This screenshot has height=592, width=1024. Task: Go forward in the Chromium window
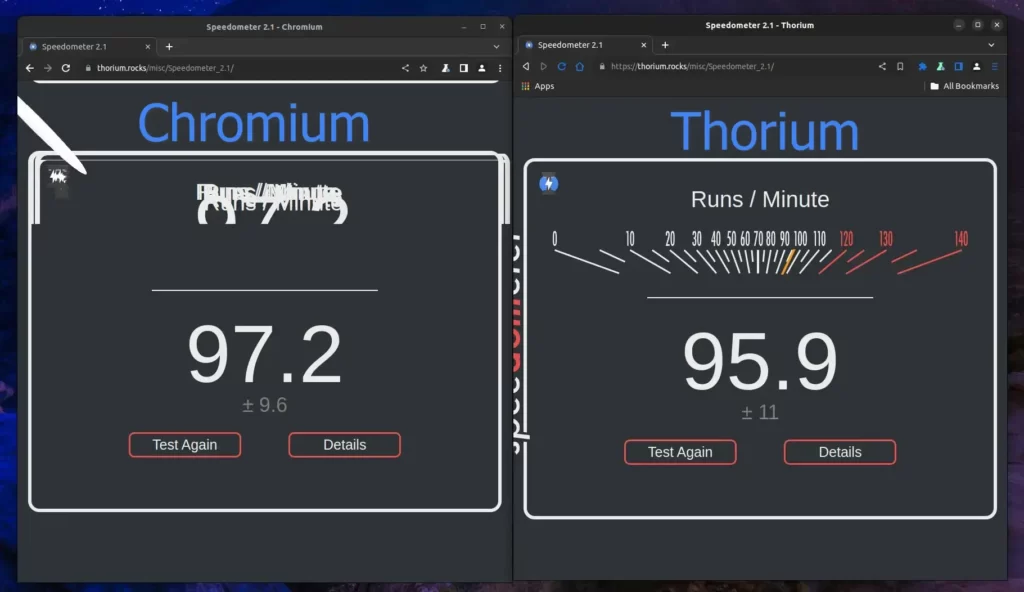coord(48,68)
